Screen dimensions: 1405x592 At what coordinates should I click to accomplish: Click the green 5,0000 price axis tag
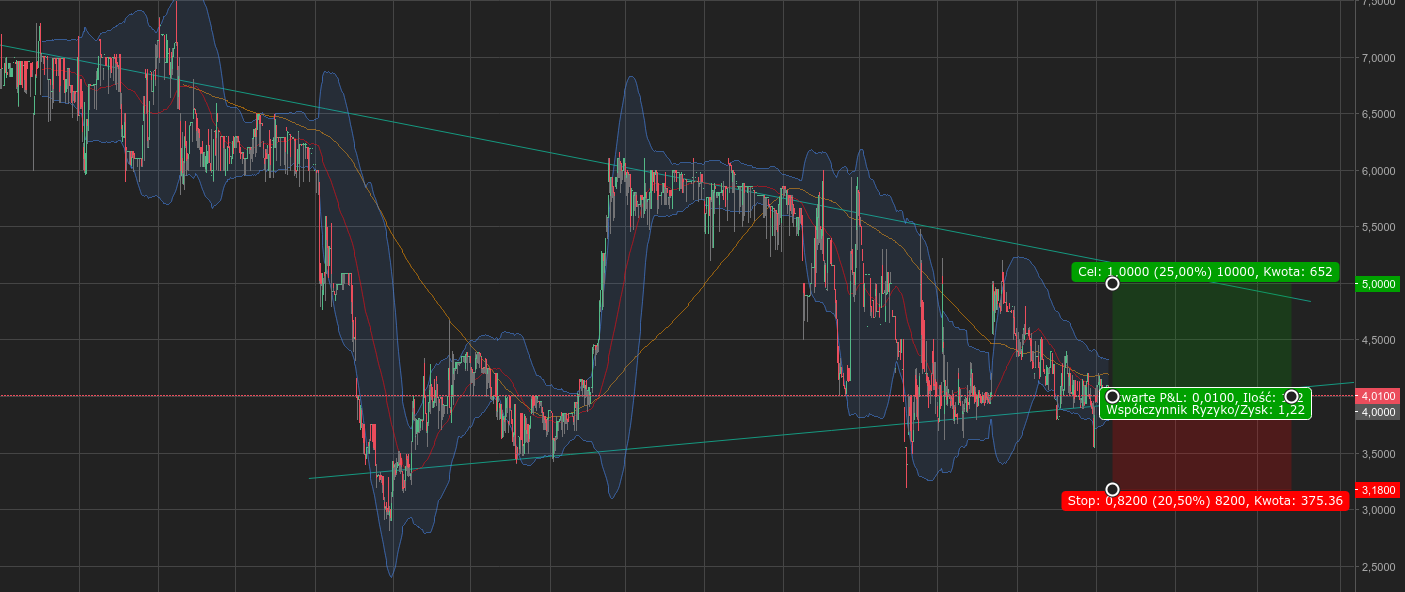(1379, 284)
